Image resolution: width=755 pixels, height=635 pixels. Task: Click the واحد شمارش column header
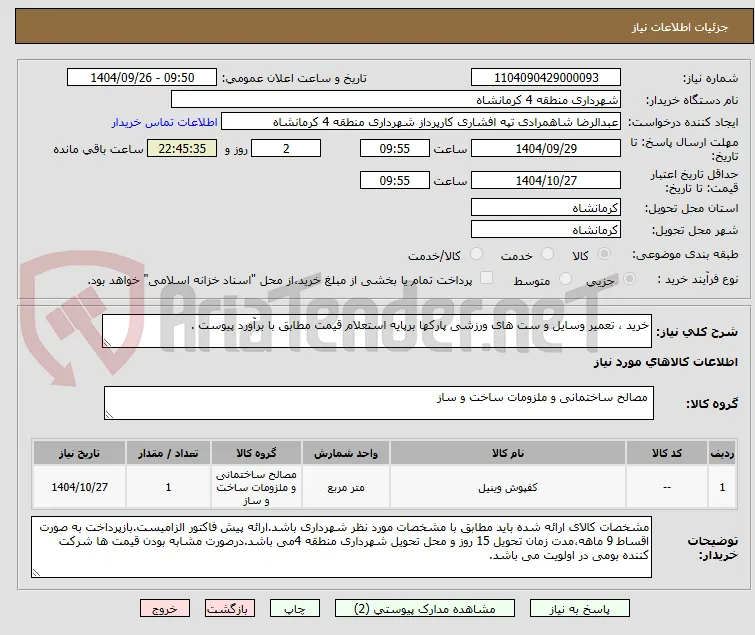coord(346,453)
